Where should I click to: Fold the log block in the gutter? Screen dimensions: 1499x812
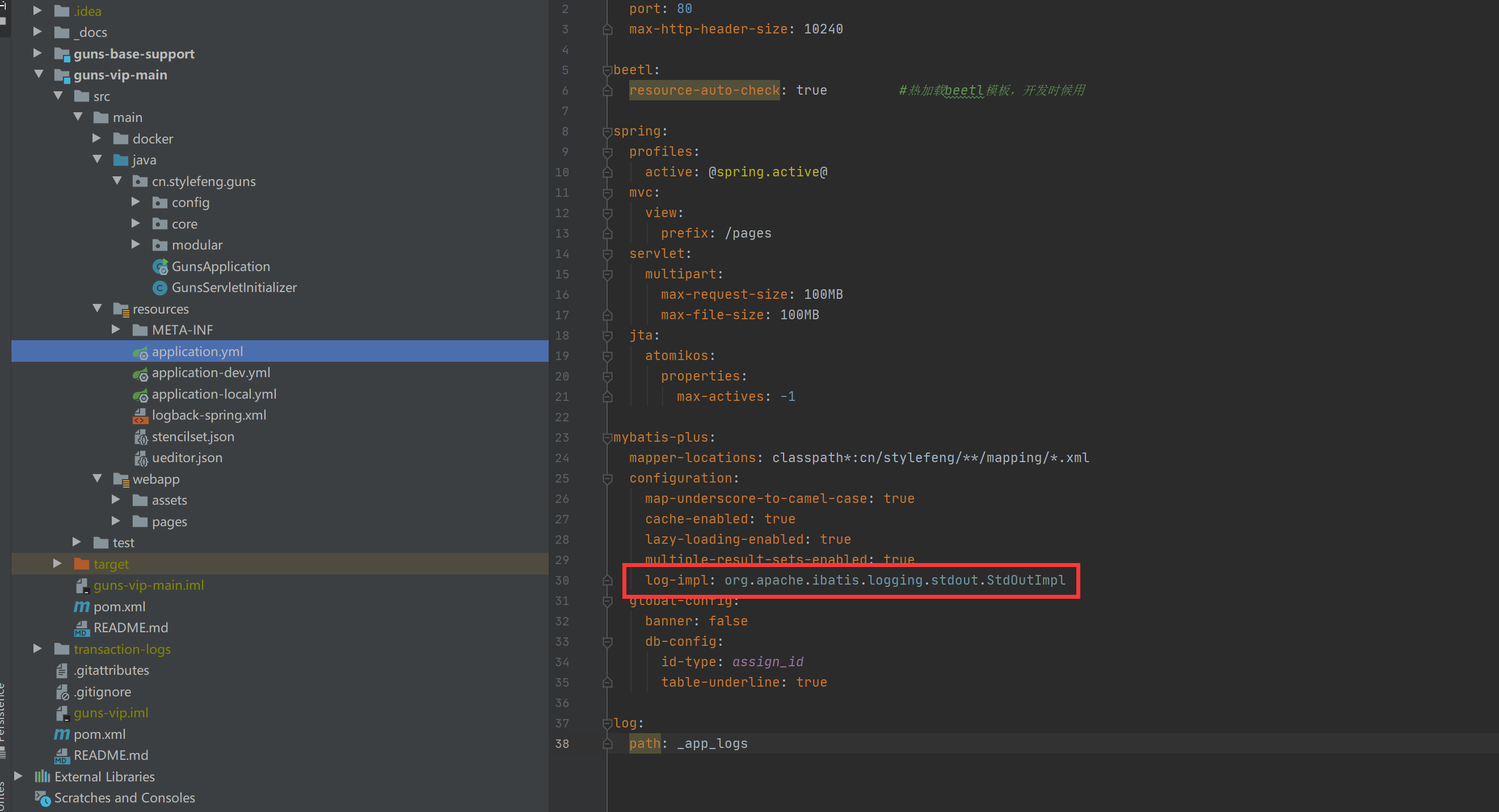point(608,724)
